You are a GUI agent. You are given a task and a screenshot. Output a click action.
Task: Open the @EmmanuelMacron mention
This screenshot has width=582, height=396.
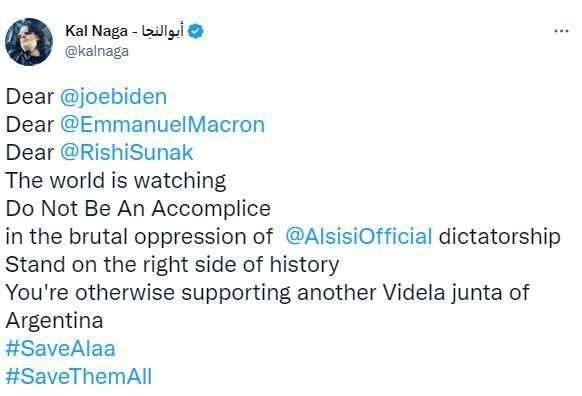coord(162,125)
